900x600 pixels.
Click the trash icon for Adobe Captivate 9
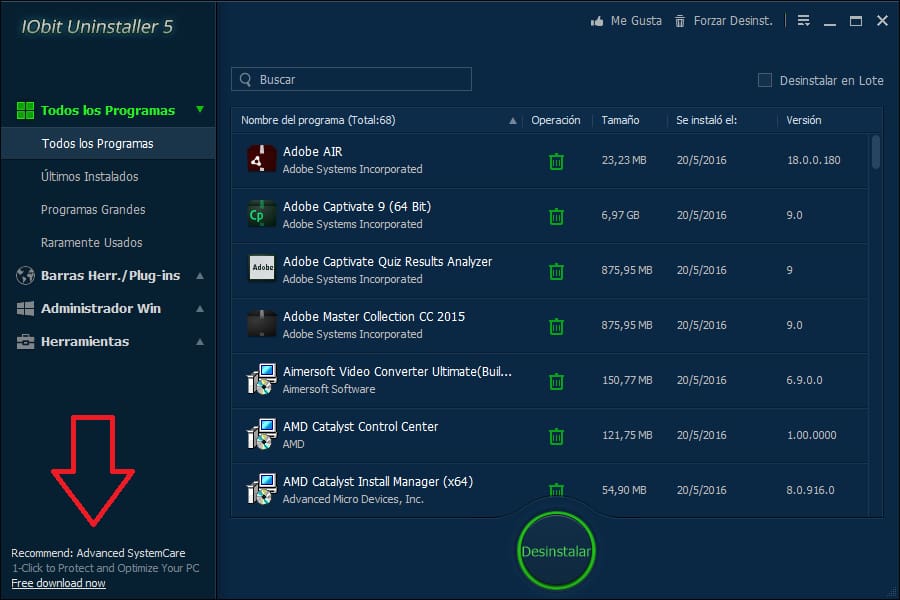556,216
